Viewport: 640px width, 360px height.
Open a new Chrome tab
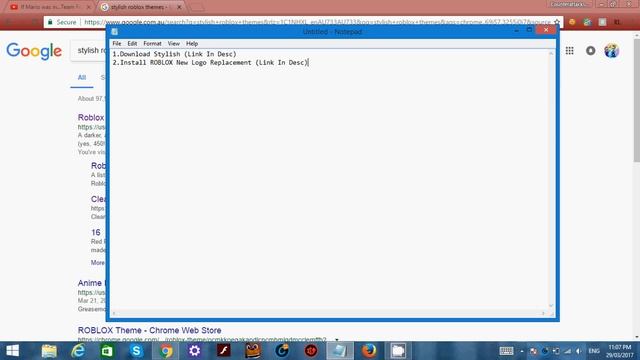click(197, 7)
